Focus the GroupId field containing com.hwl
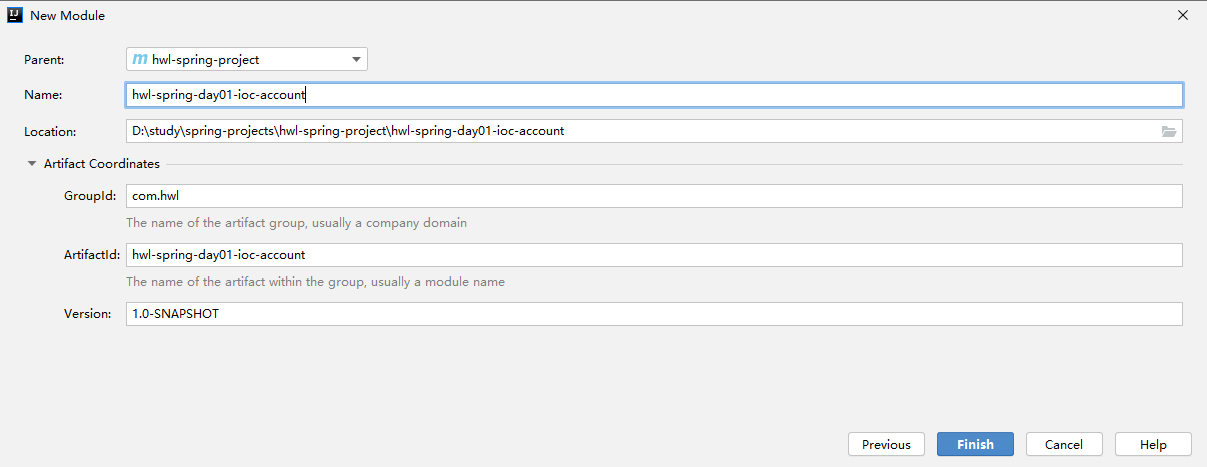The image size is (1207, 467). coord(654,196)
